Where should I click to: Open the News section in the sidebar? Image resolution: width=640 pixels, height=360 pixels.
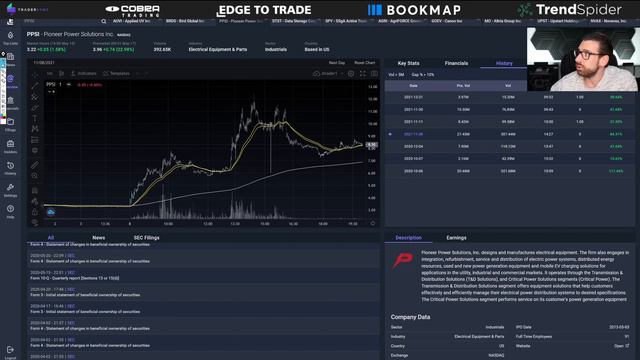click(11, 59)
